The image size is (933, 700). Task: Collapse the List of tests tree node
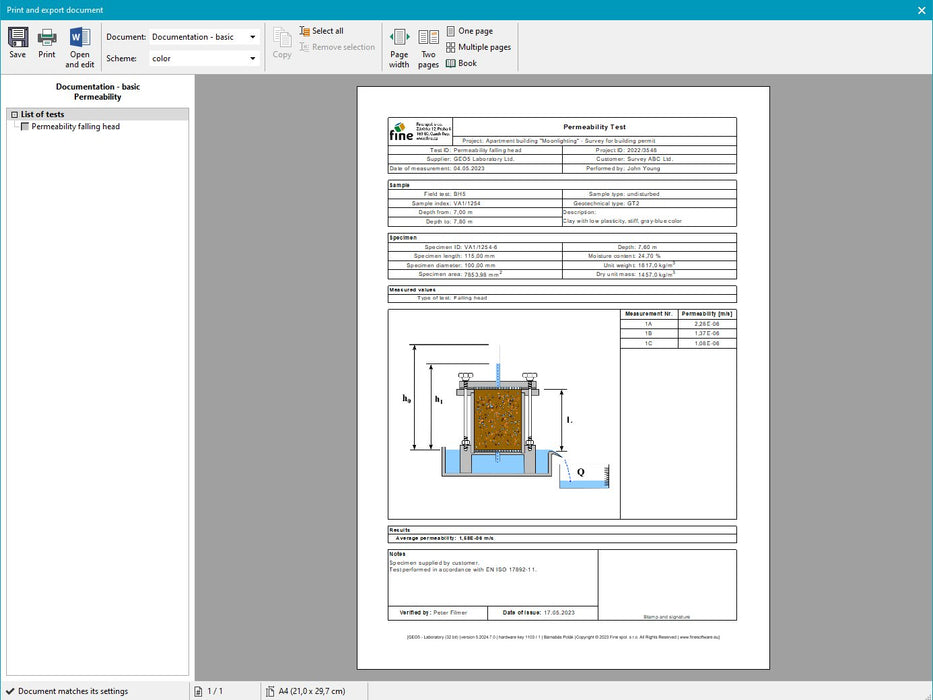[14, 115]
